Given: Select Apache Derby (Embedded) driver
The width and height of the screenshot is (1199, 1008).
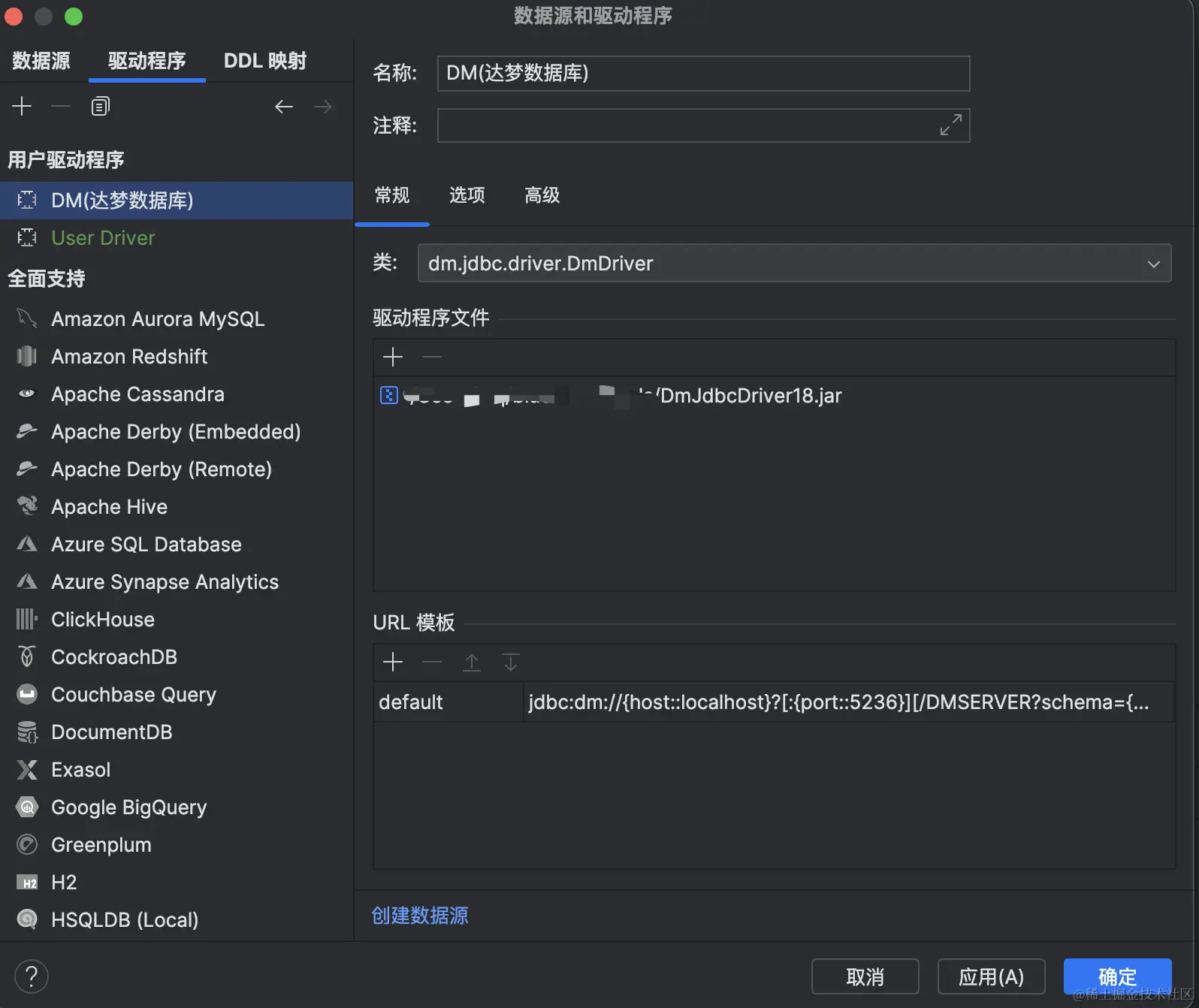Looking at the screenshot, I should click(177, 431).
